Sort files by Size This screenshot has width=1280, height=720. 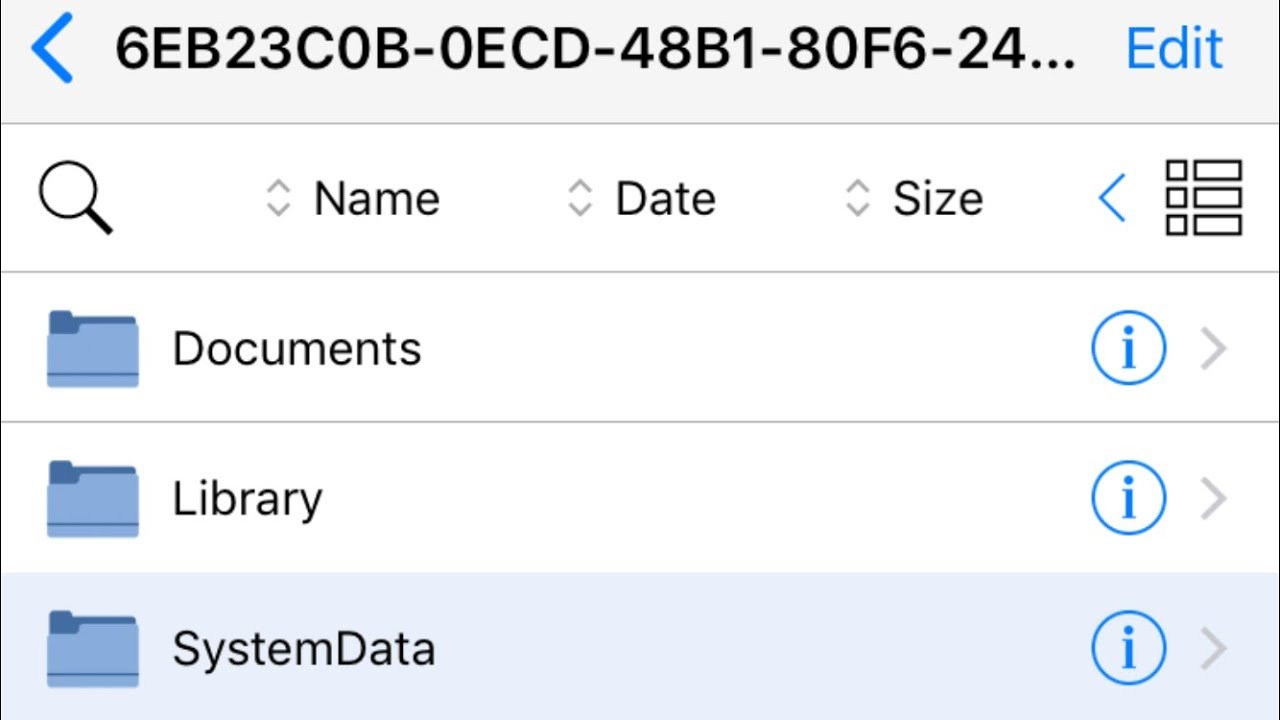pos(914,199)
